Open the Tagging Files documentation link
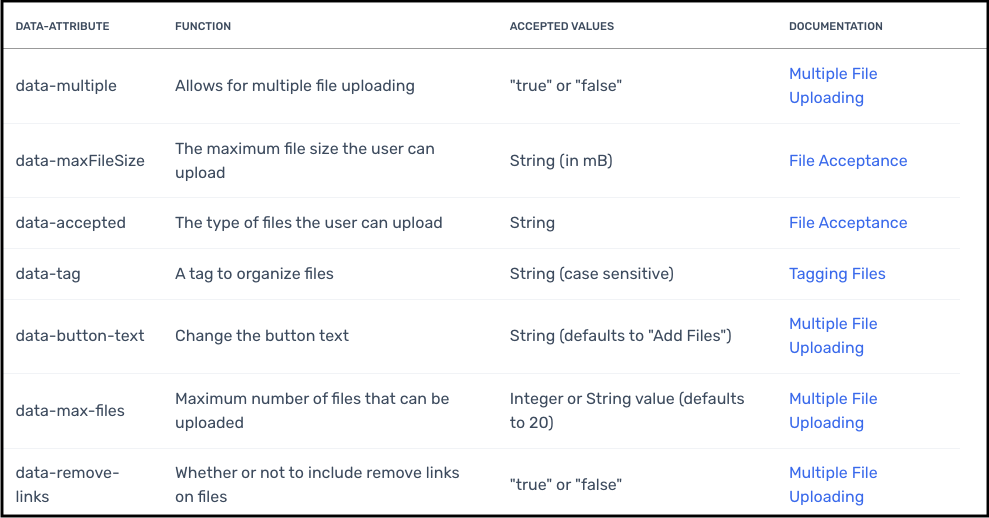Viewport: 989px width, 518px height. [836, 274]
